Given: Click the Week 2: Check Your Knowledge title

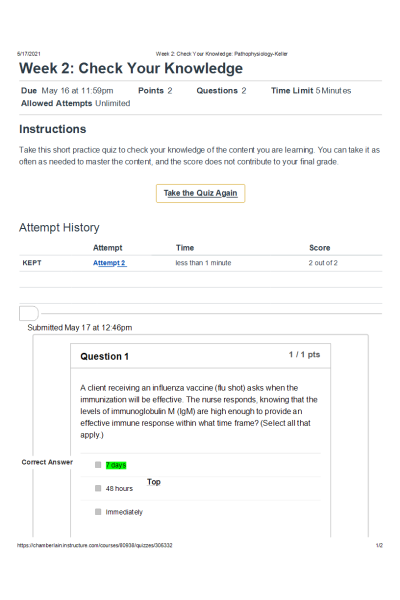Looking at the screenshot, I should 131,68.
